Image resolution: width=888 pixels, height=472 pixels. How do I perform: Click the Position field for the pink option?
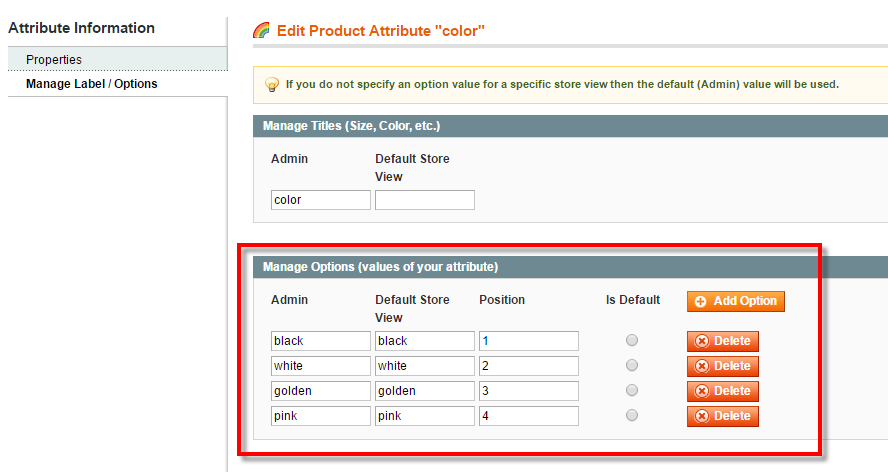(x=528, y=416)
